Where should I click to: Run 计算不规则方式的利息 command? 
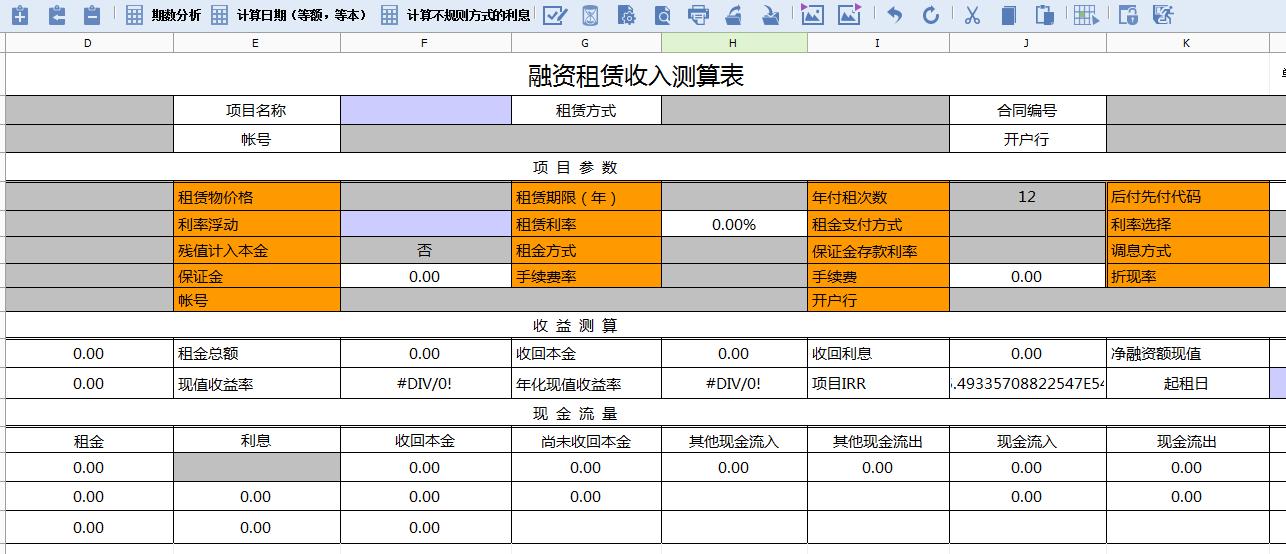tap(456, 15)
